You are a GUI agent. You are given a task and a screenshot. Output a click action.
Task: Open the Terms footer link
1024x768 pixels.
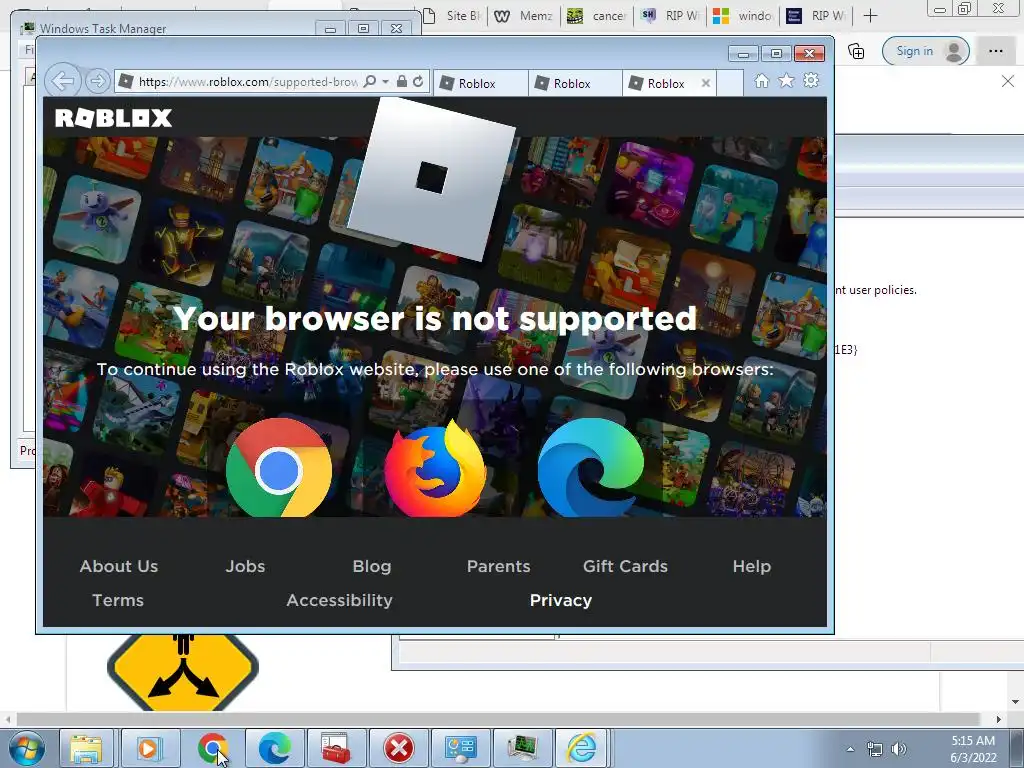(118, 600)
